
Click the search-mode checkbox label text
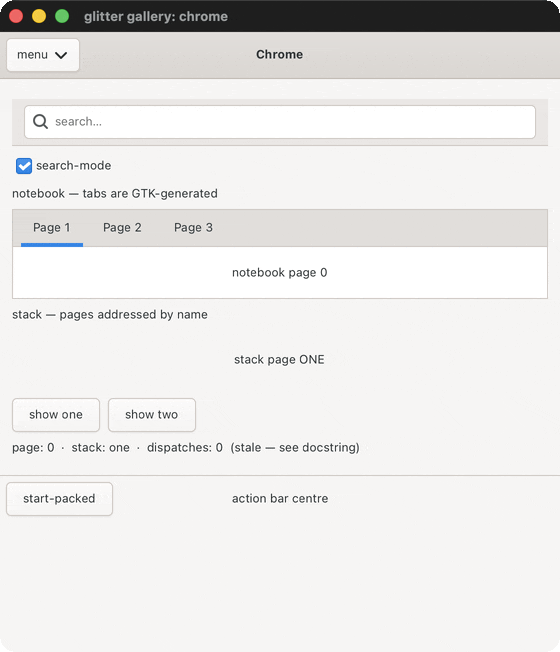click(74, 165)
